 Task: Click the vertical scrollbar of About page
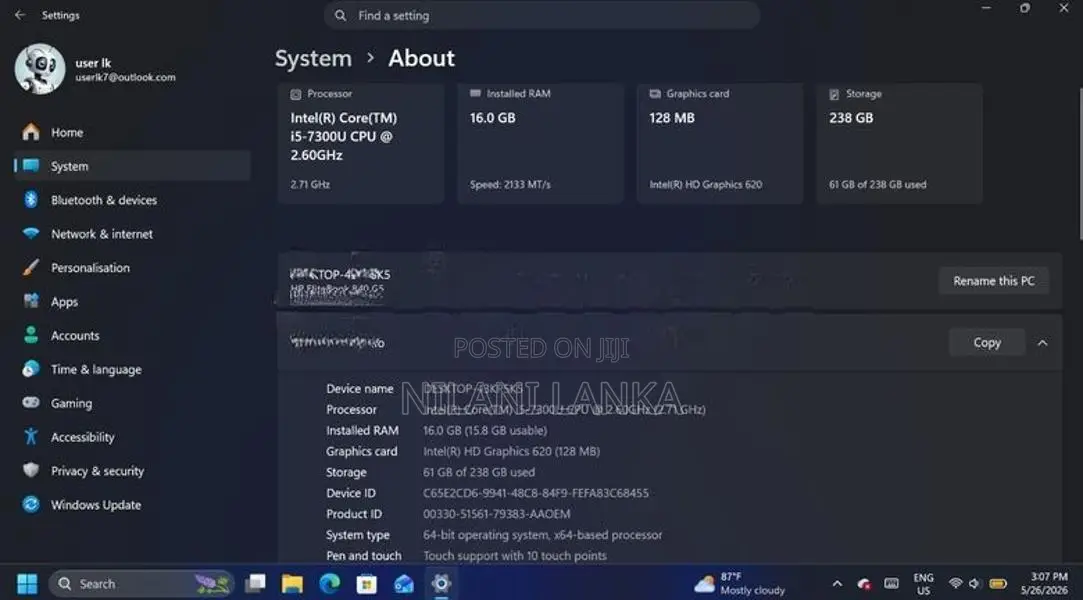[1080, 164]
